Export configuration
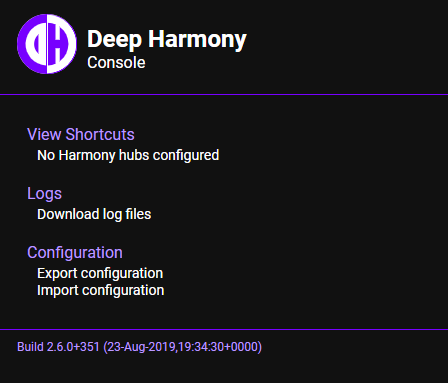This screenshot has width=448, height=383. [x=100, y=273]
